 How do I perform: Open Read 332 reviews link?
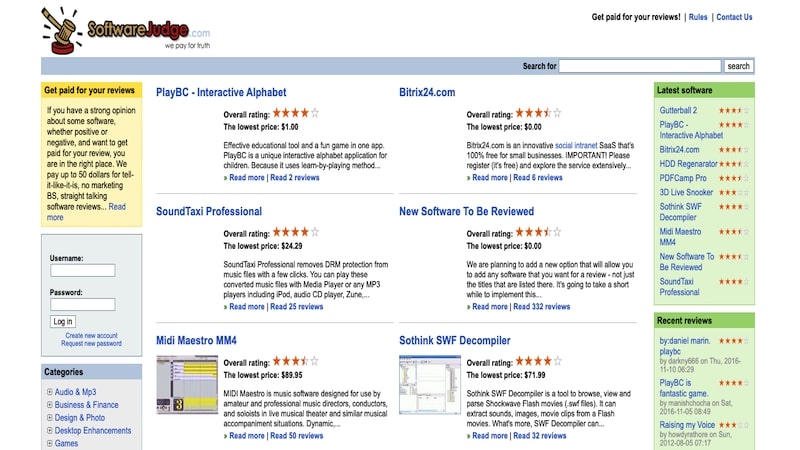[x=541, y=307]
